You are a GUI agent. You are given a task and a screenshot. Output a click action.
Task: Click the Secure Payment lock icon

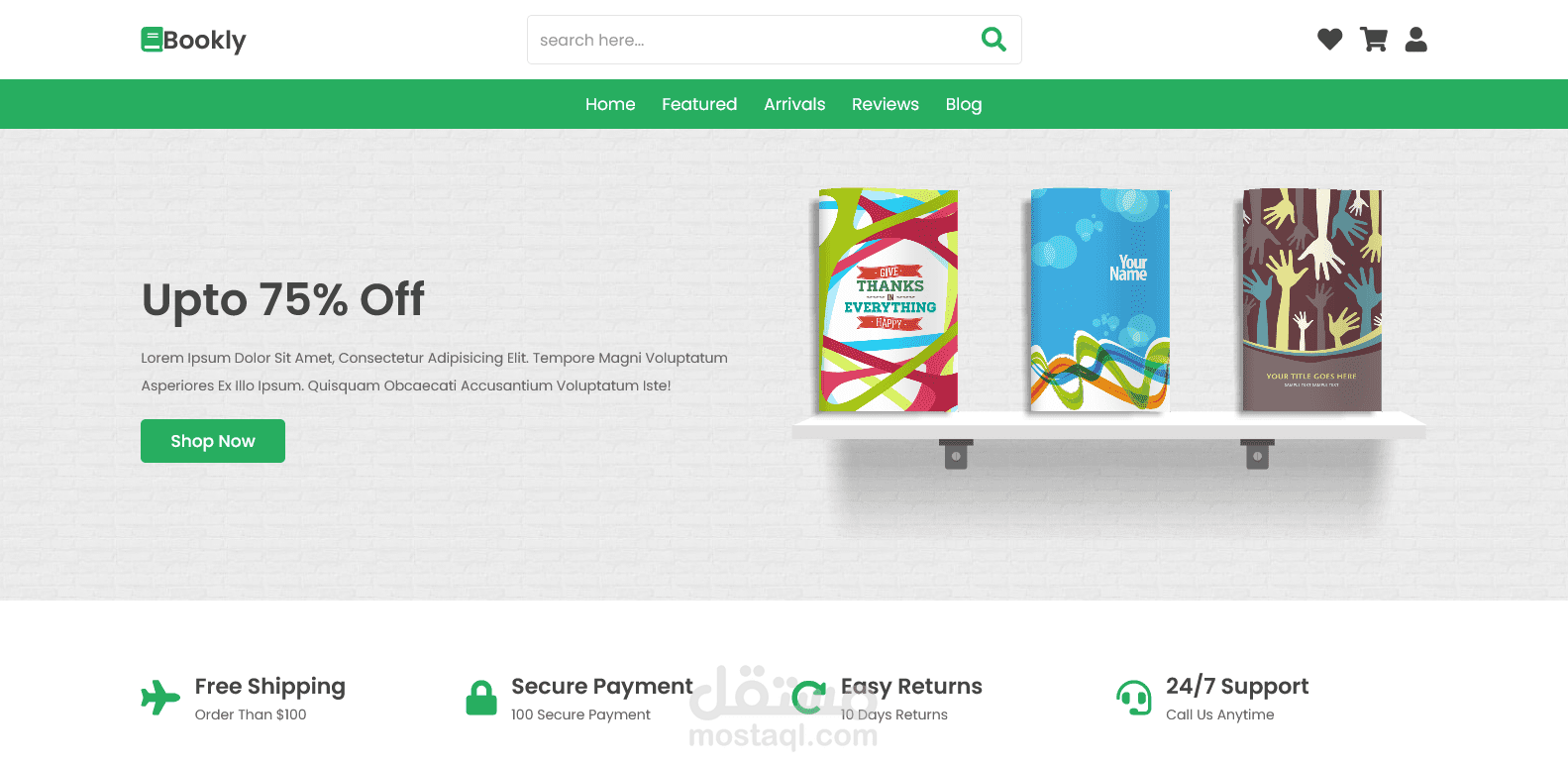[x=481, y=698]
